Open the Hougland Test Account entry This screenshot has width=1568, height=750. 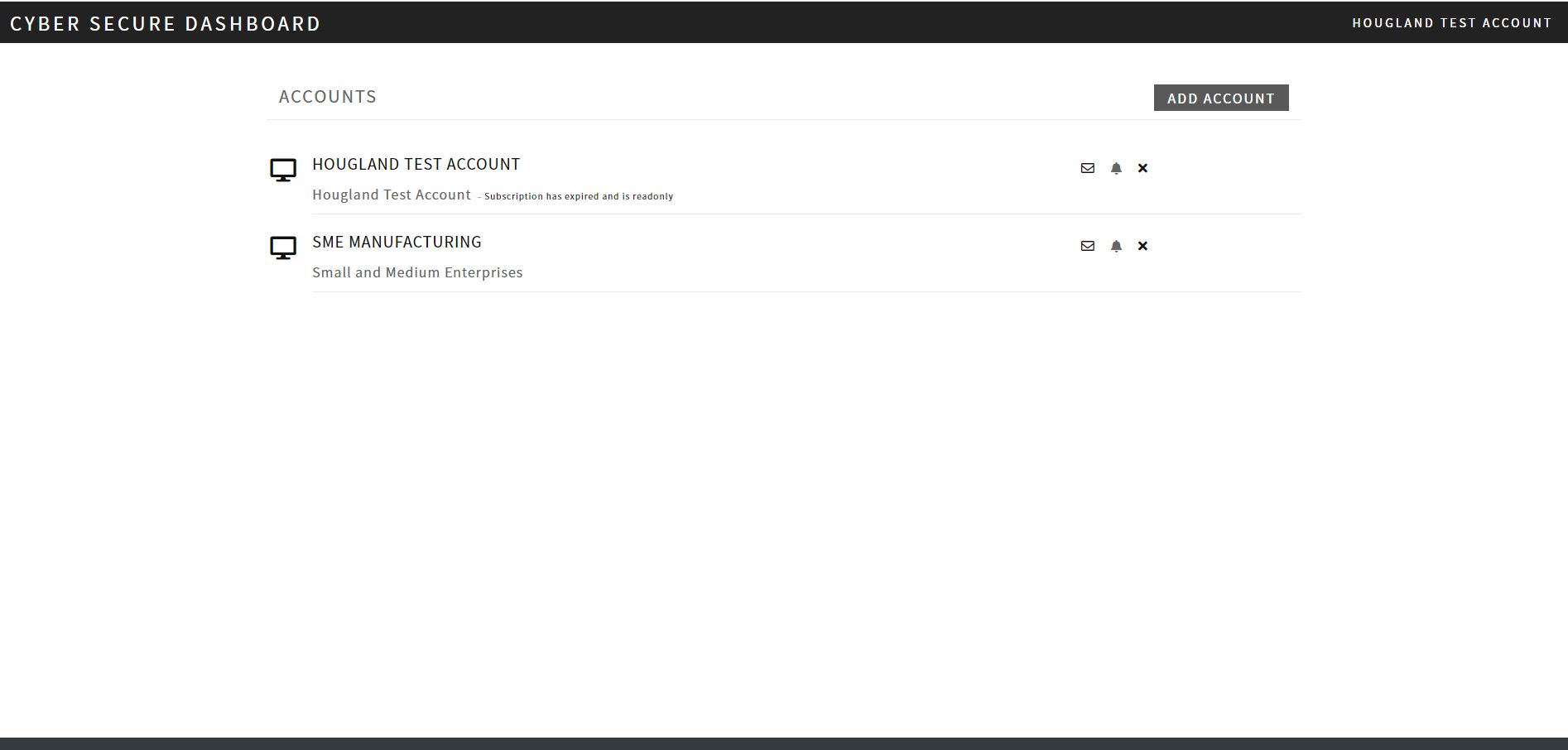(x=416, y=164)
